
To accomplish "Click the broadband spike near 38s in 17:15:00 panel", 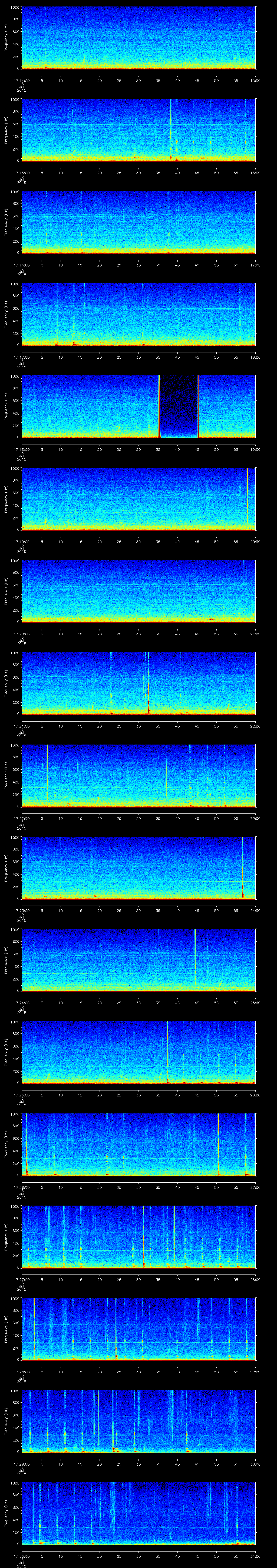I will 171,130.
